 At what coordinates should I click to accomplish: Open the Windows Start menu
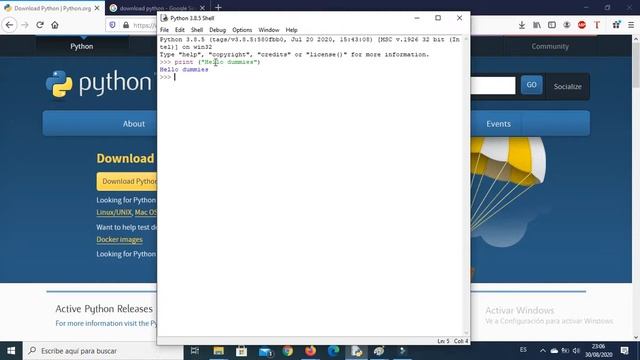click(x=11, y=351)
